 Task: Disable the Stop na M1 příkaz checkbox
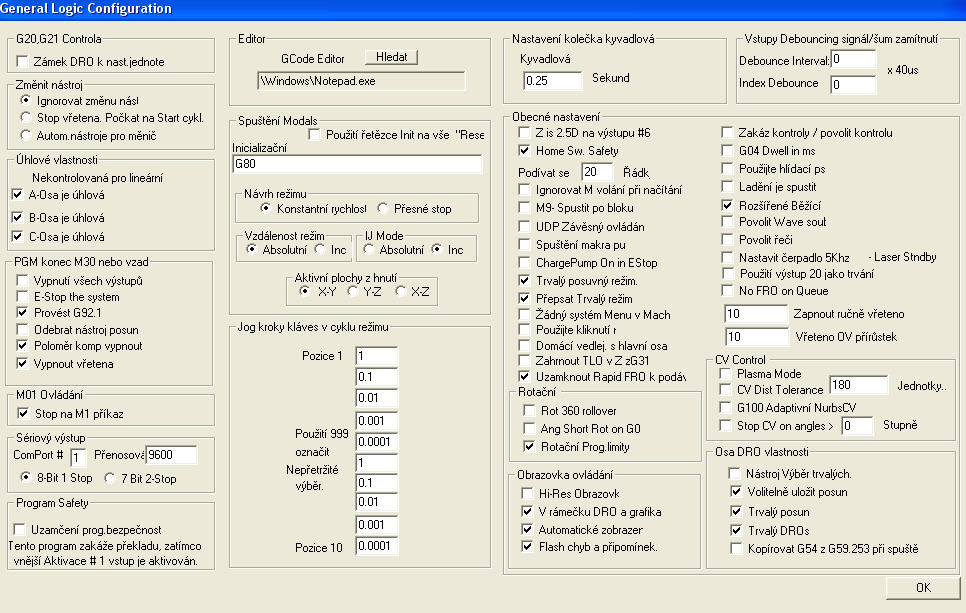(23, 413)
